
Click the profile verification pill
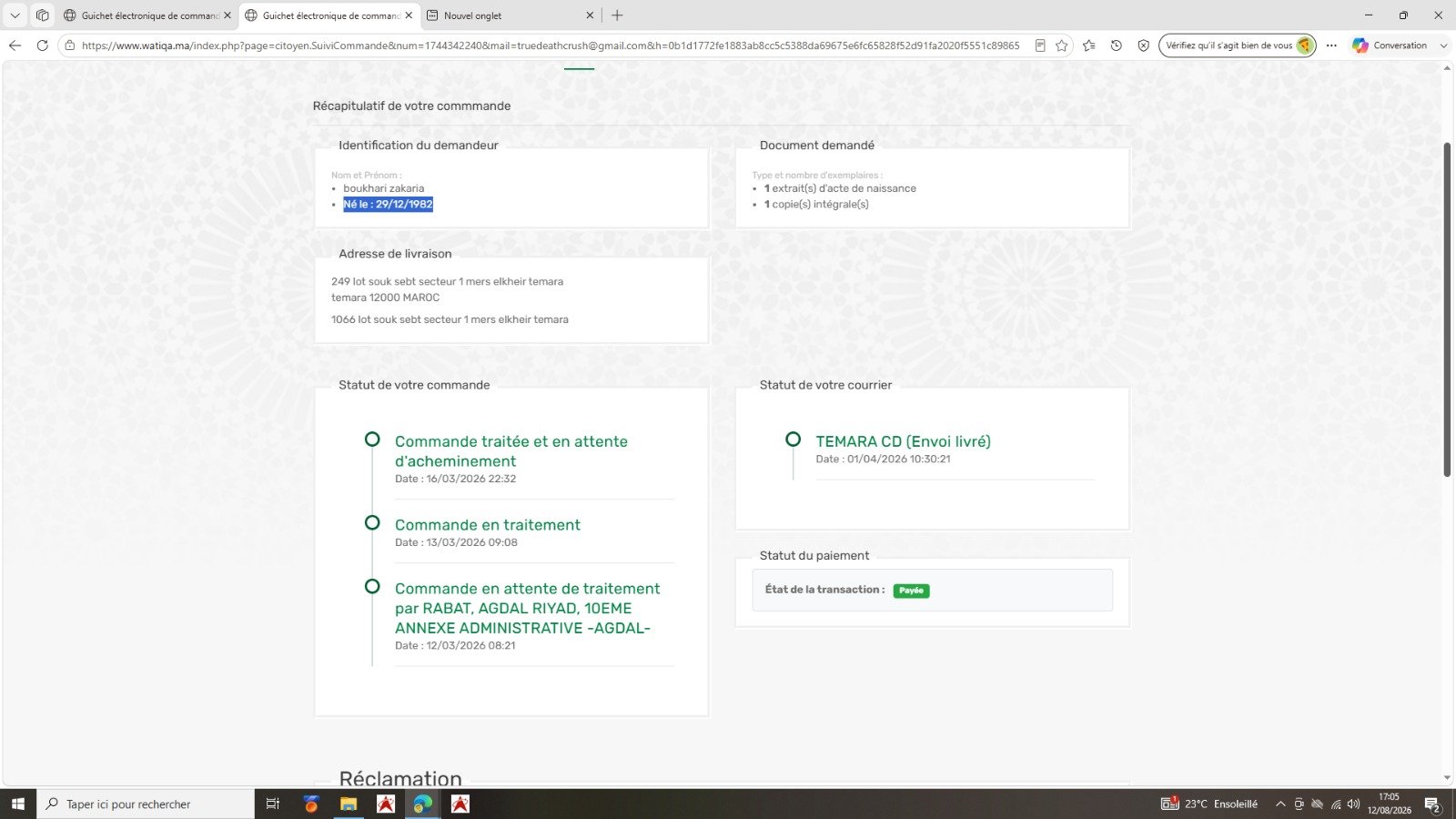(1237, 45)
